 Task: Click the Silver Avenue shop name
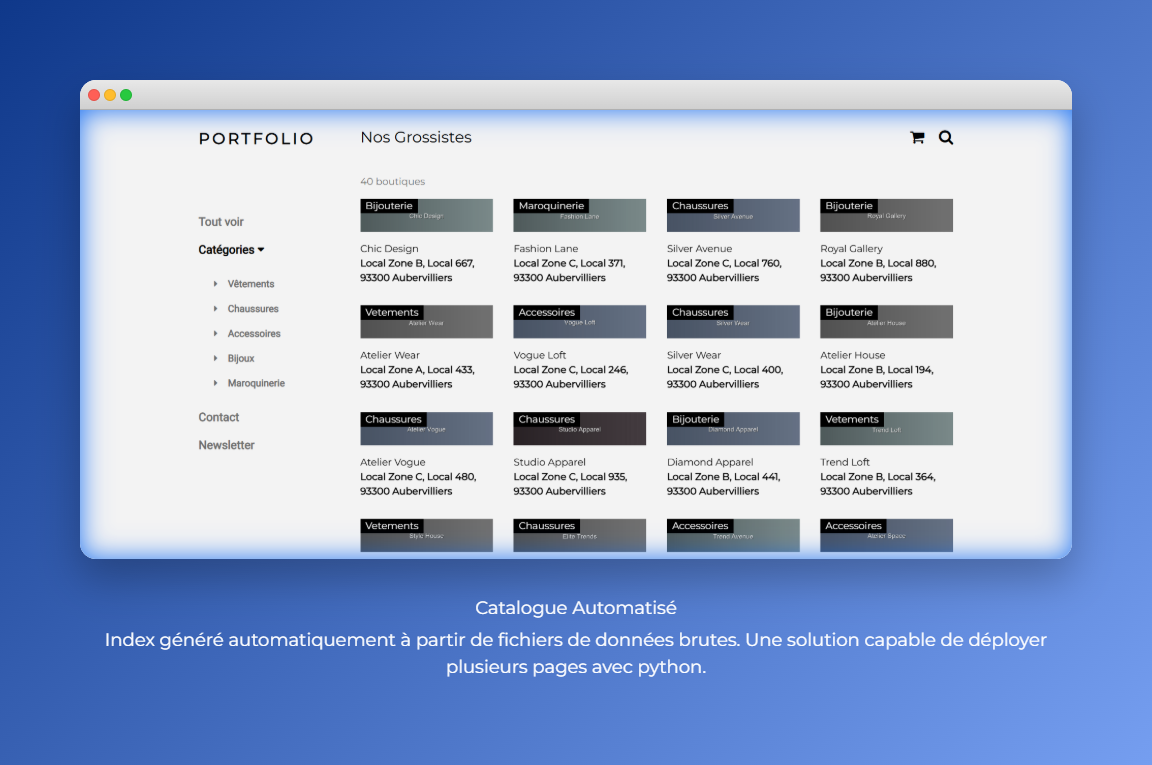click(x=699, y=248)
